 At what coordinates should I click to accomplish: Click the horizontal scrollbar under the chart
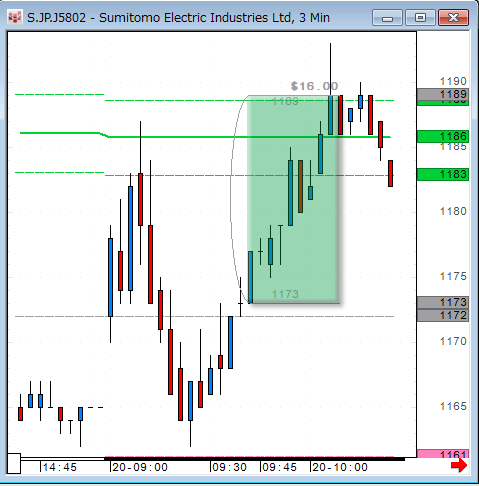(x=213, y=459)
